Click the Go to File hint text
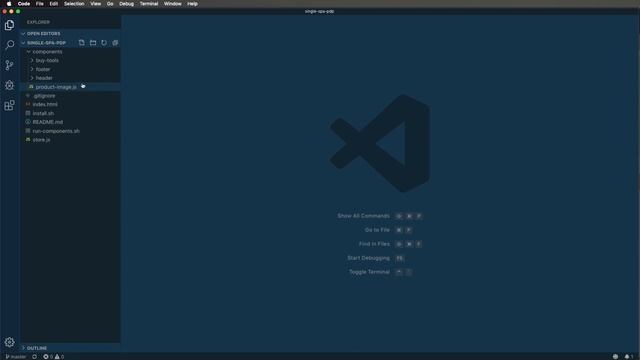Image resolution: width=640 pixels, height=360 pixels. pyautogui.click(x=377, y=230)
